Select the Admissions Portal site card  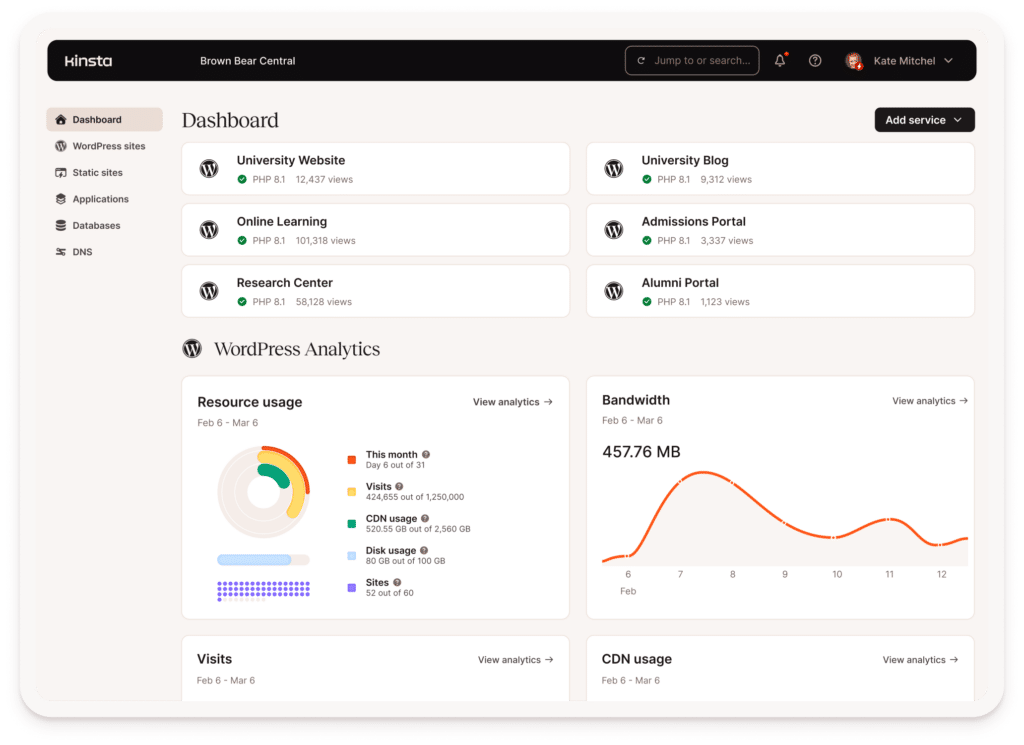(x=779, y=229)
